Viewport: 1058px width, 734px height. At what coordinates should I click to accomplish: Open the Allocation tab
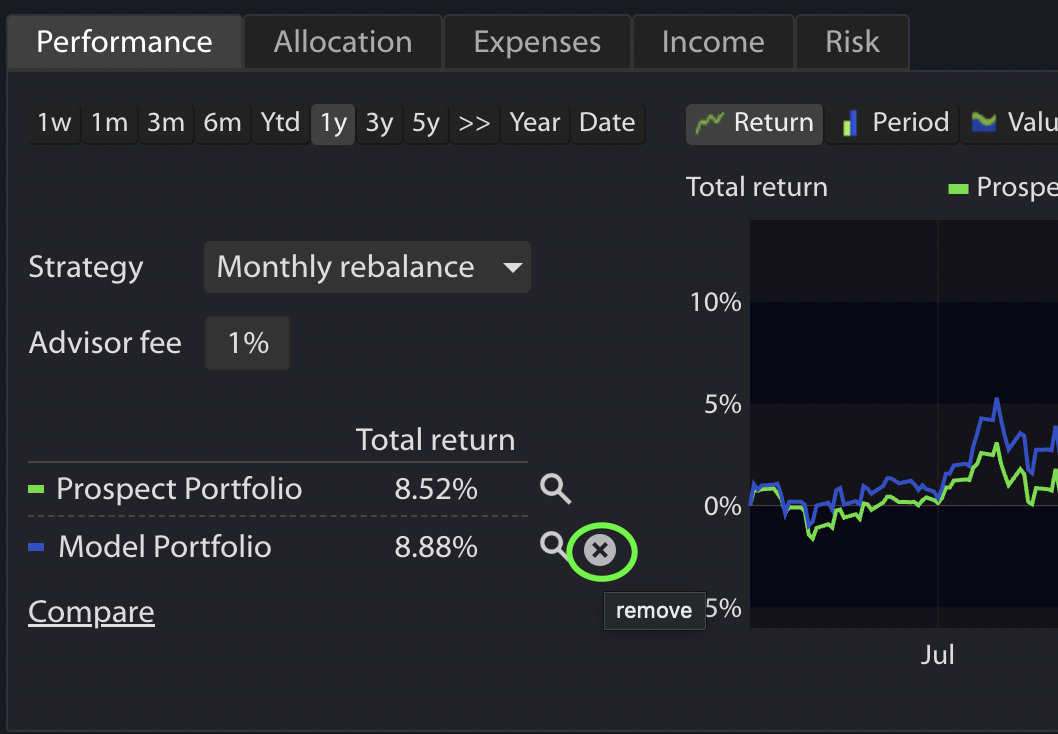point(343,42)
